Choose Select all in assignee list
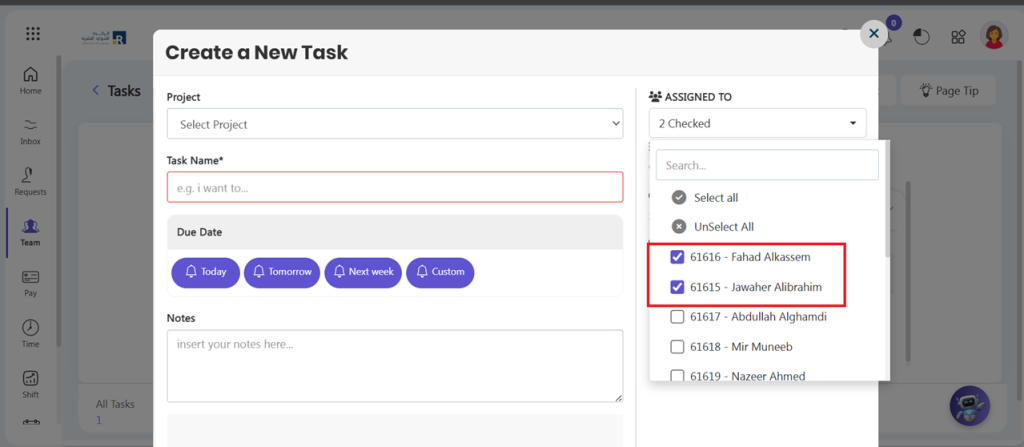The width and height of the screenshot is (1024, 447). click(715, 198)
